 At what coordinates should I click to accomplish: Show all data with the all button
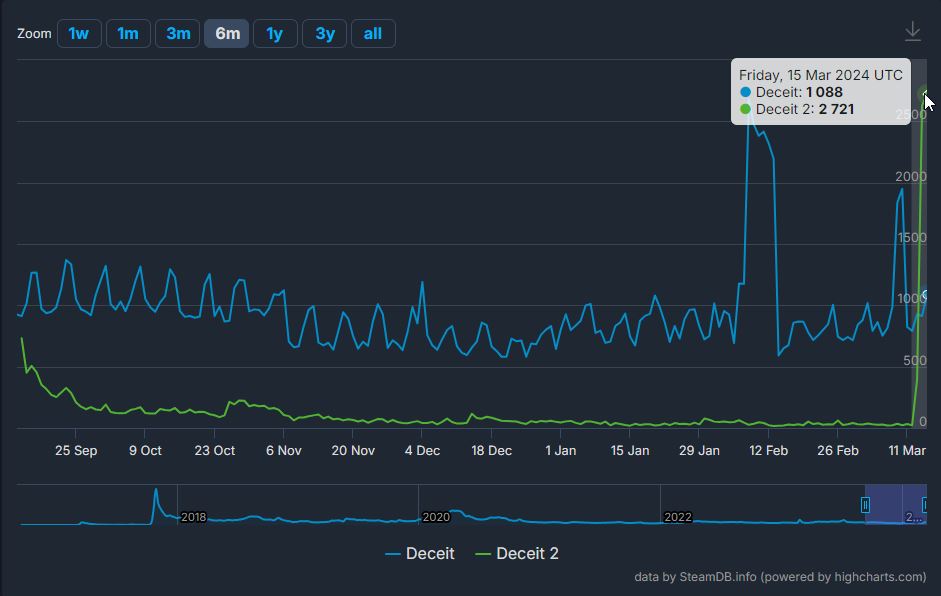point(373,33)
